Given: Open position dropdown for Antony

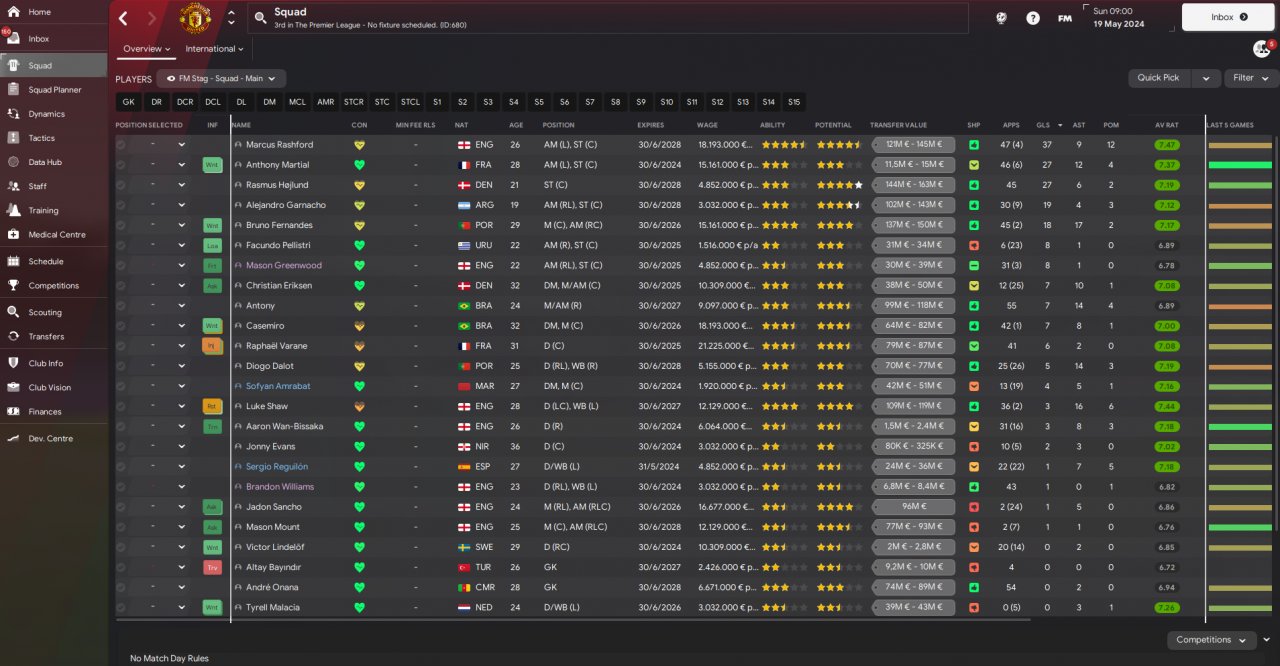Looking at the screenshot, I should pyautogui.click(x=181, y=306).
